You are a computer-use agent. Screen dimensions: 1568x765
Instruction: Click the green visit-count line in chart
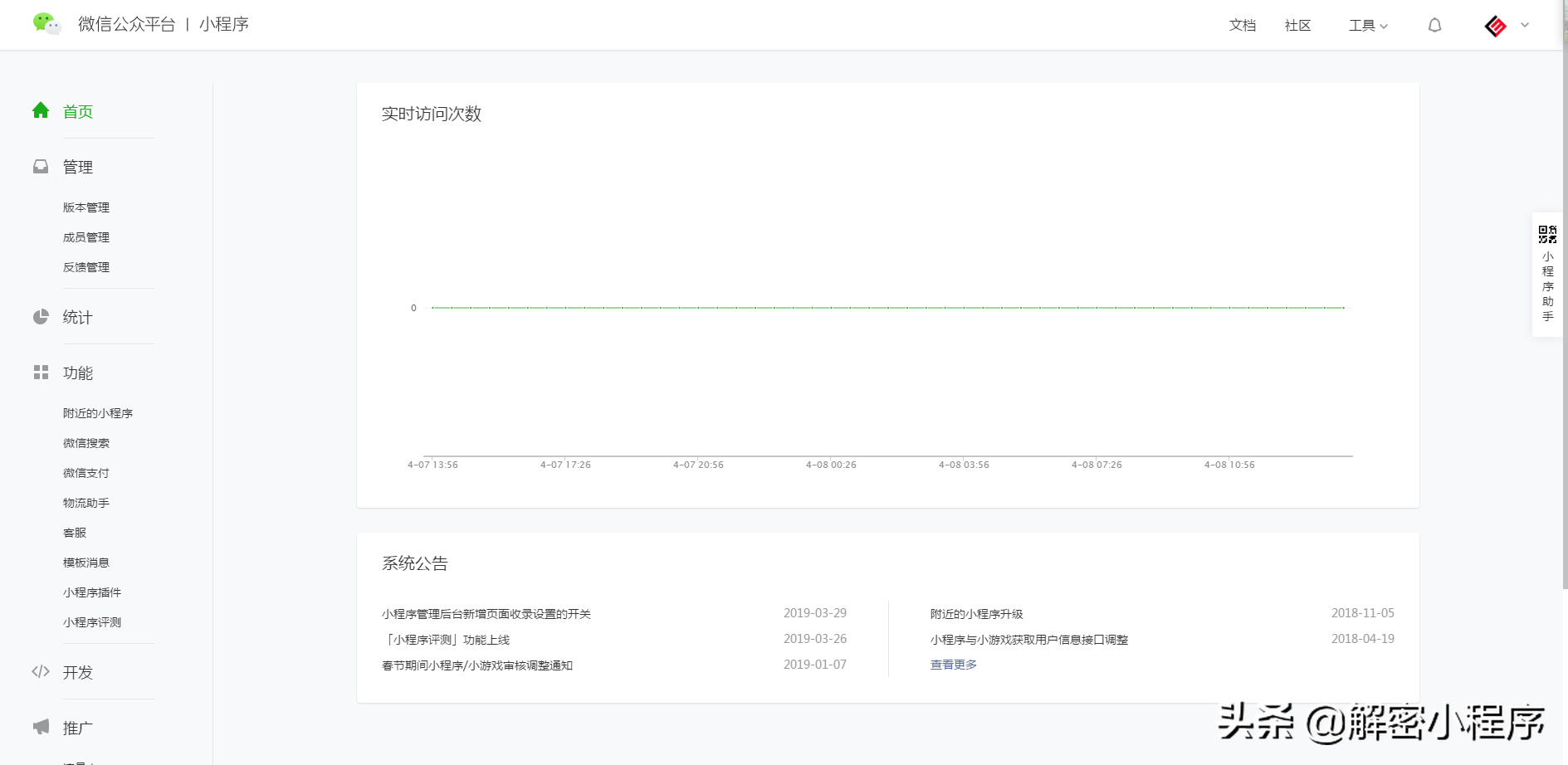pyautogui.click(x=888, y=308)
